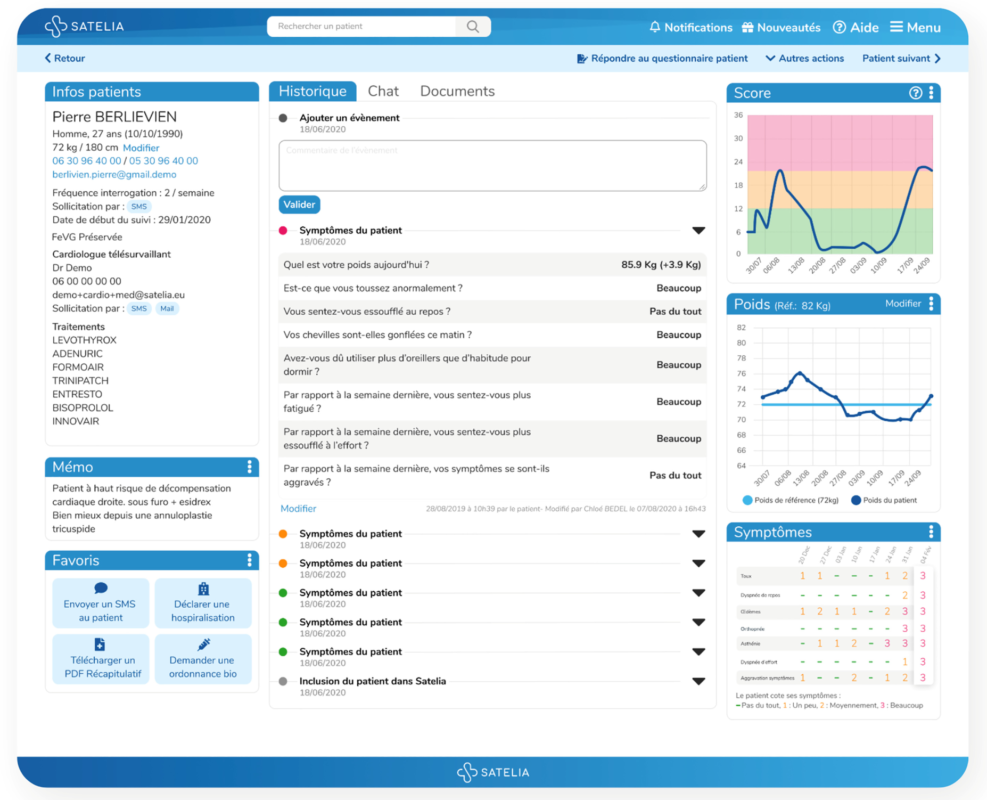Expand Inclusion du patient dans Satelia event

(x=699, y=681)
